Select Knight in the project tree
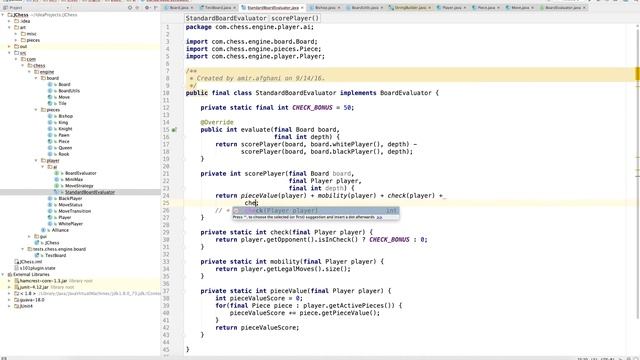The image size is (640, 360). coord(65,129)
